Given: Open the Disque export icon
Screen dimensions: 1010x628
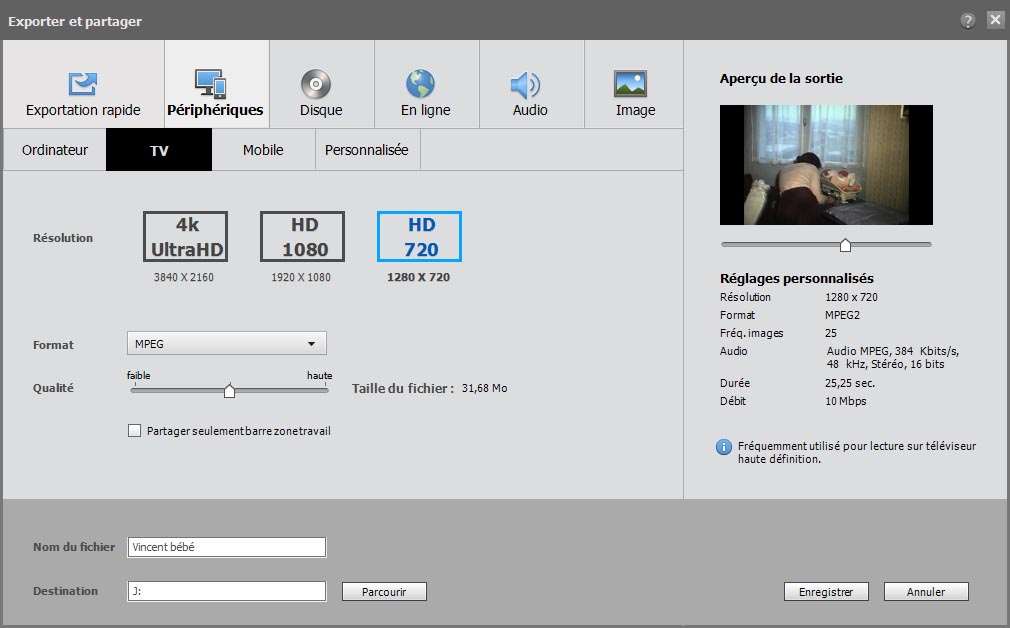Looking at the screenshot, I should coord(316,84).
